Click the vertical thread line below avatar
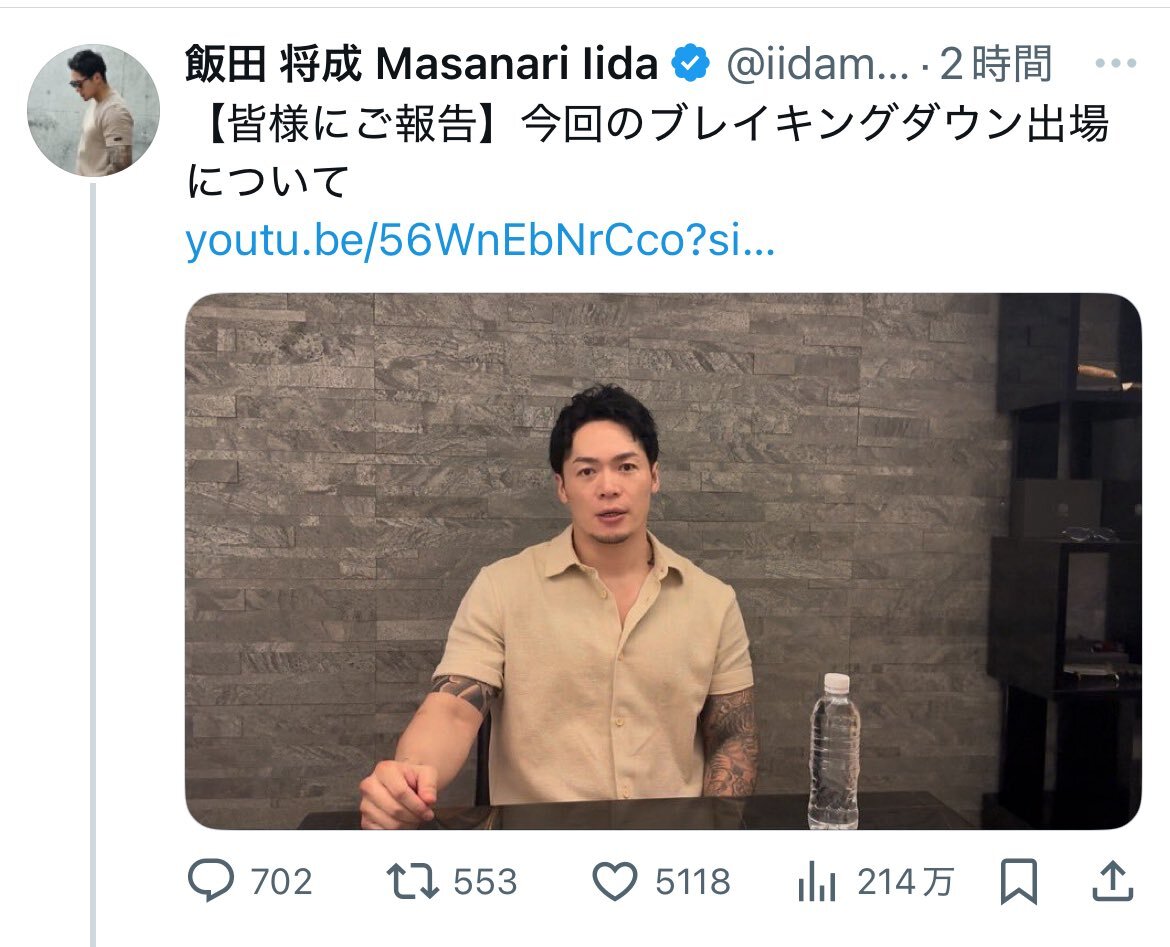Image resolution: width=1170 pixels, height=947 pixels. point(93,565)
